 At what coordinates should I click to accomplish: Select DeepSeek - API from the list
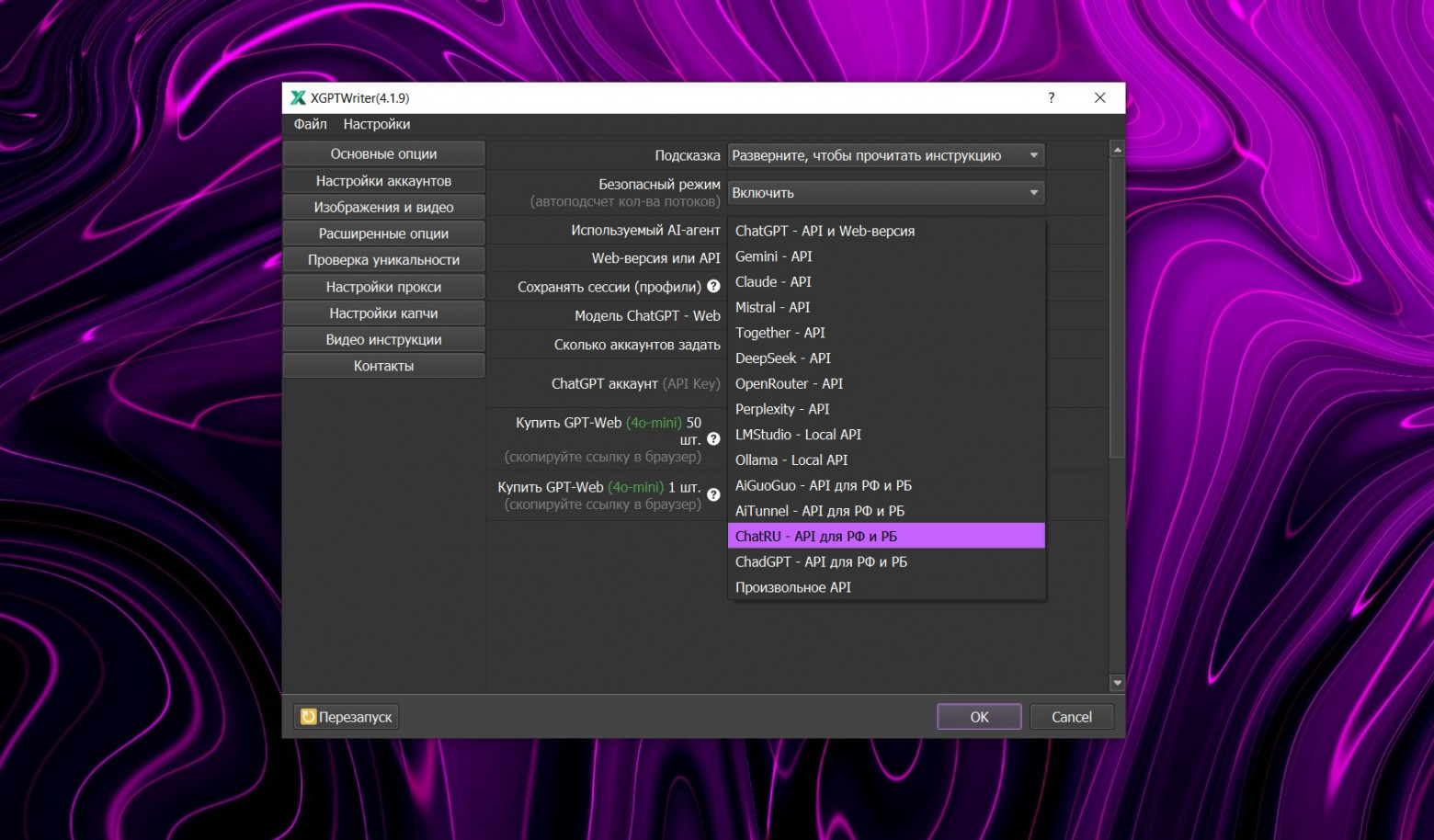tap(886, 358)
